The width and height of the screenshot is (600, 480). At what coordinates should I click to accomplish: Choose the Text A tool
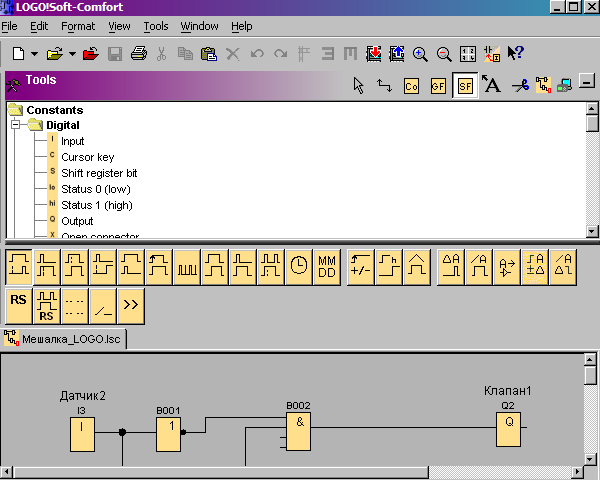coord(491,84)
